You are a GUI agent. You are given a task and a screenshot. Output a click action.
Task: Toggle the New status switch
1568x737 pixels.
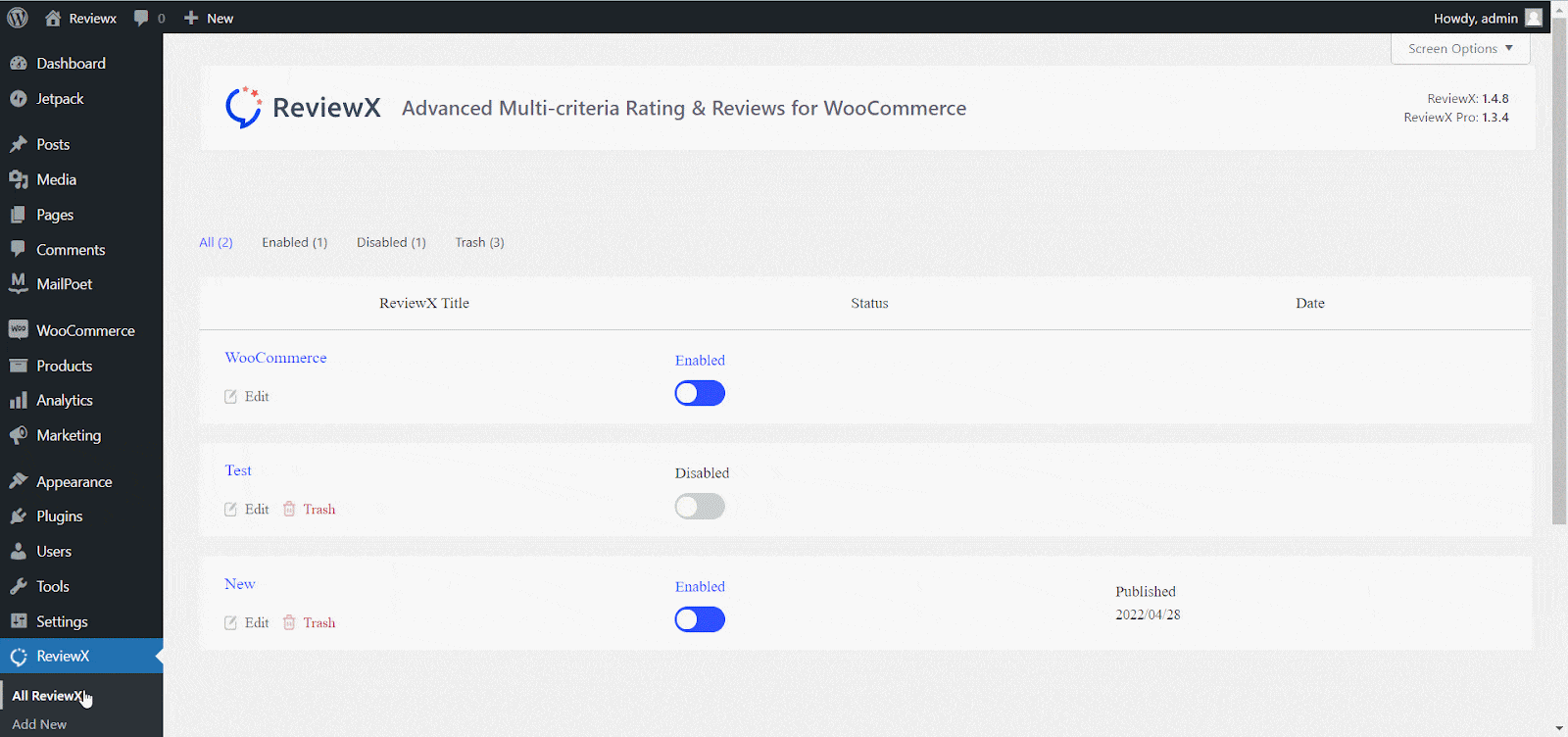[700, 619]
